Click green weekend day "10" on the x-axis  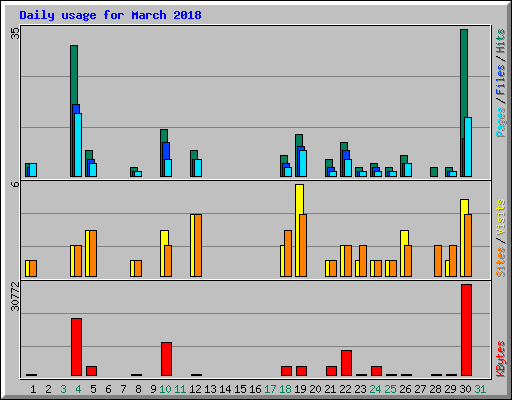tap(165, 389)
